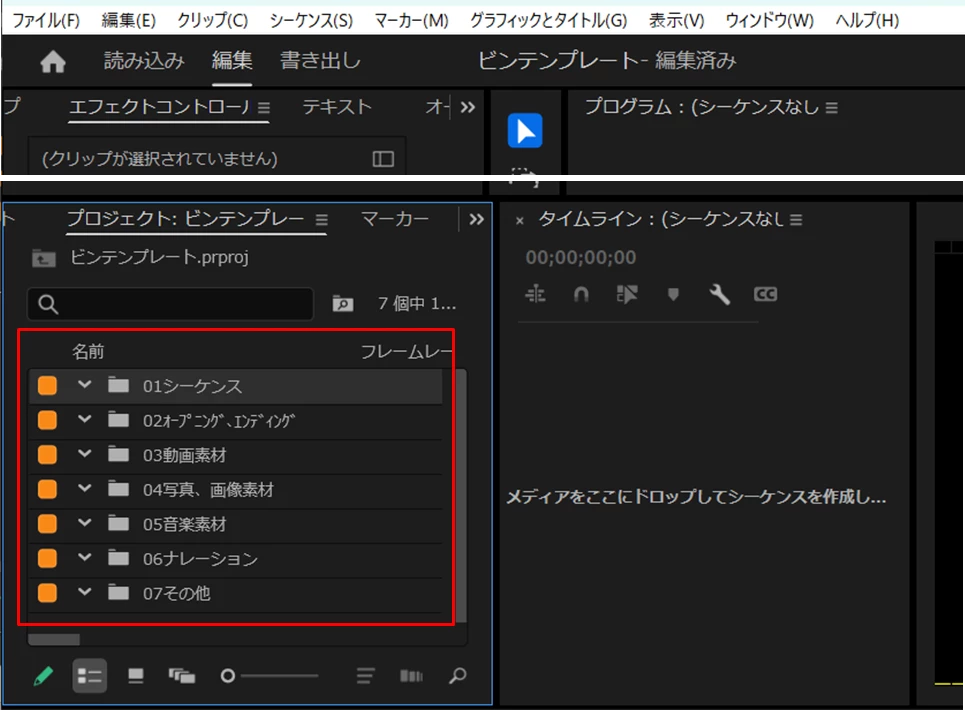Show hidden tabs in upper-left panel group
The width and height of the screenshot is (965, 710).
tap(468, 108)
